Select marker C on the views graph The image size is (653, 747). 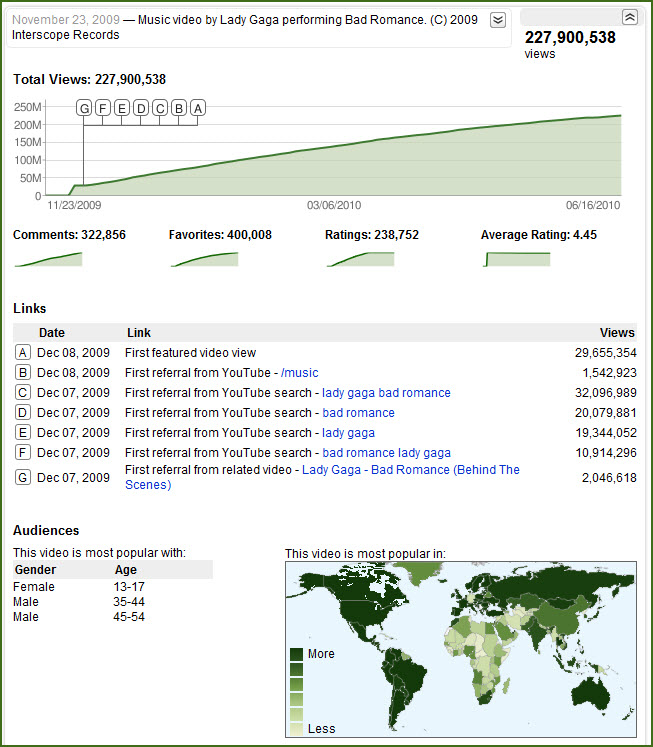pos(160,108)
